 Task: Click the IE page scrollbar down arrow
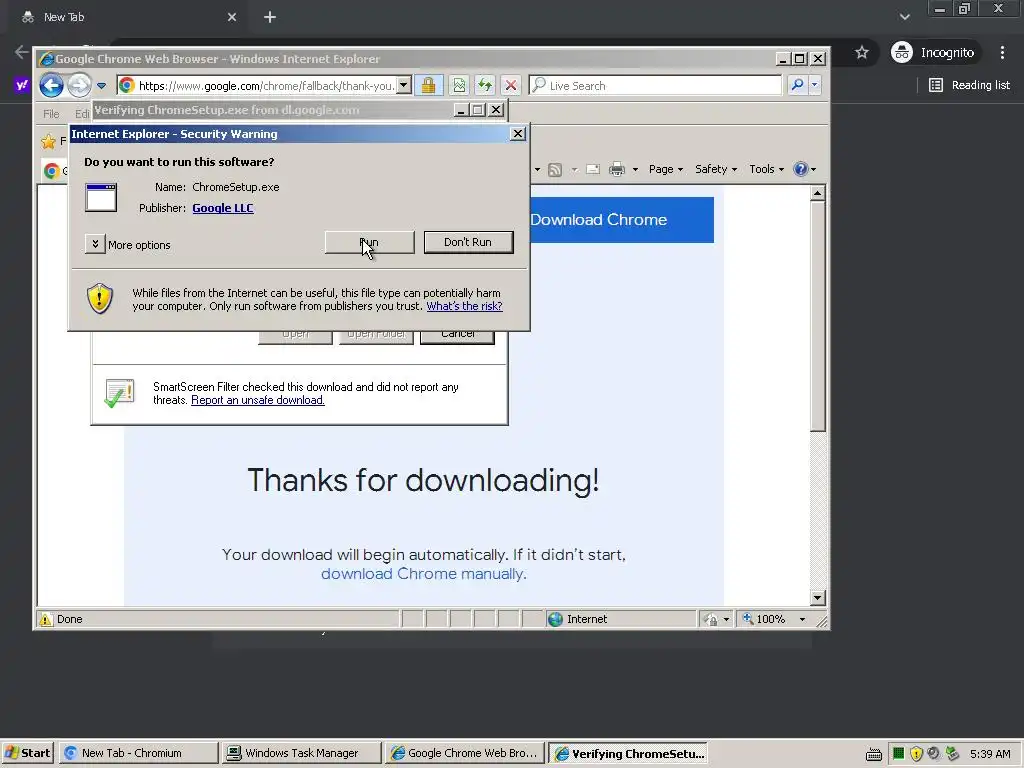(818, 598)
